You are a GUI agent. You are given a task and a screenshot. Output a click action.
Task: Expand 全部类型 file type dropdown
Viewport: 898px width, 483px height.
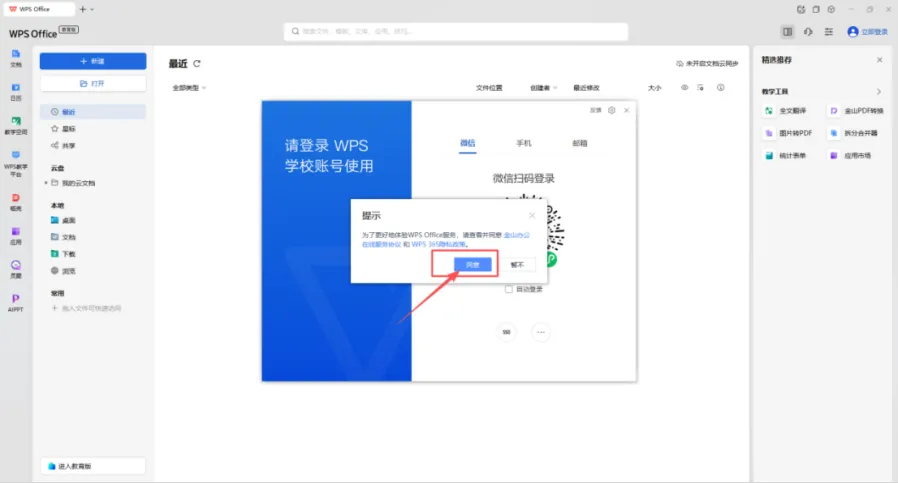189,88
